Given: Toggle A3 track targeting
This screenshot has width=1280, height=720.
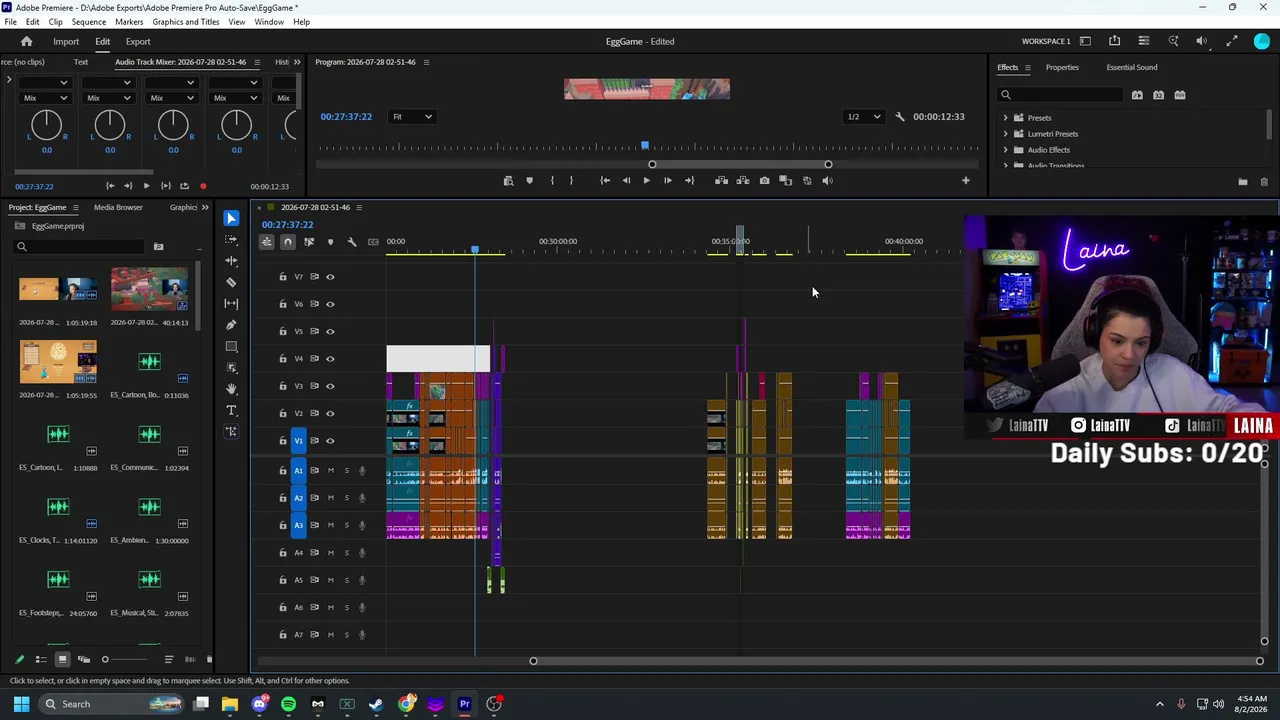Looking at the screenshot, I should (x=298, y=525).
